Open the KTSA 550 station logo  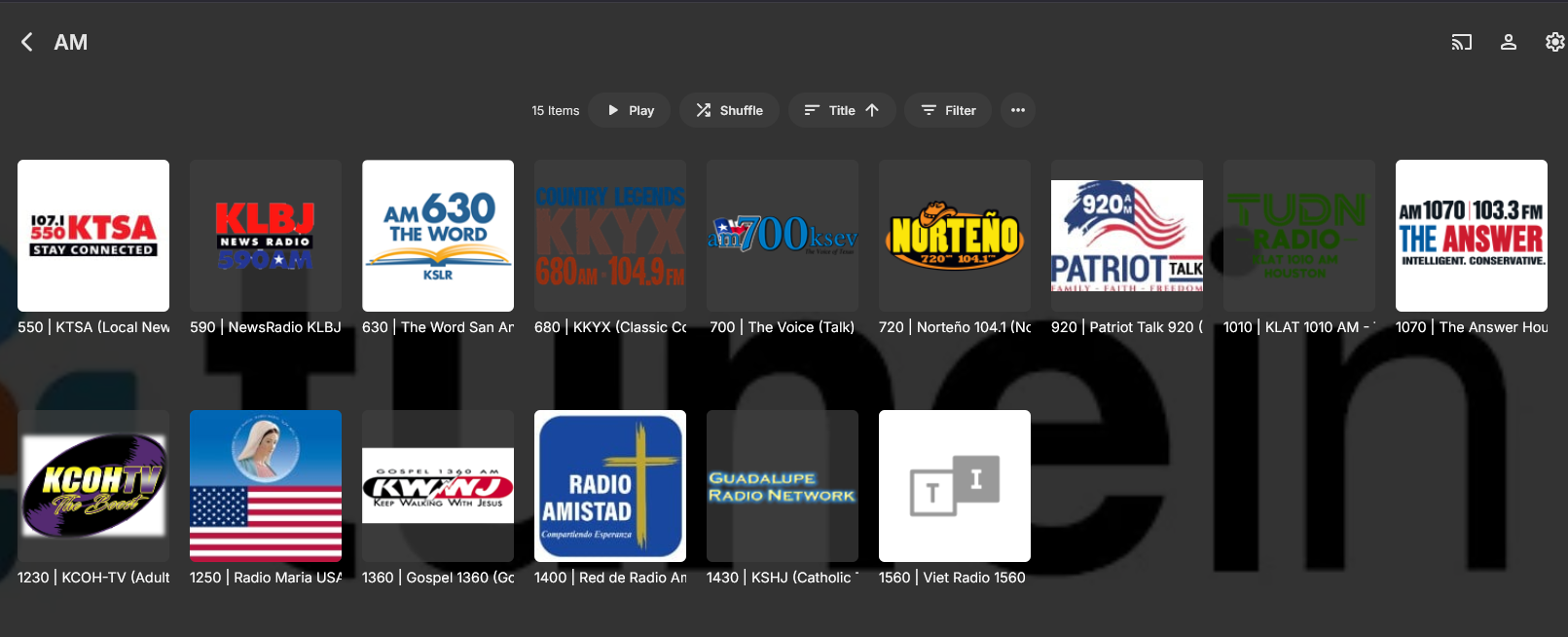93,236
